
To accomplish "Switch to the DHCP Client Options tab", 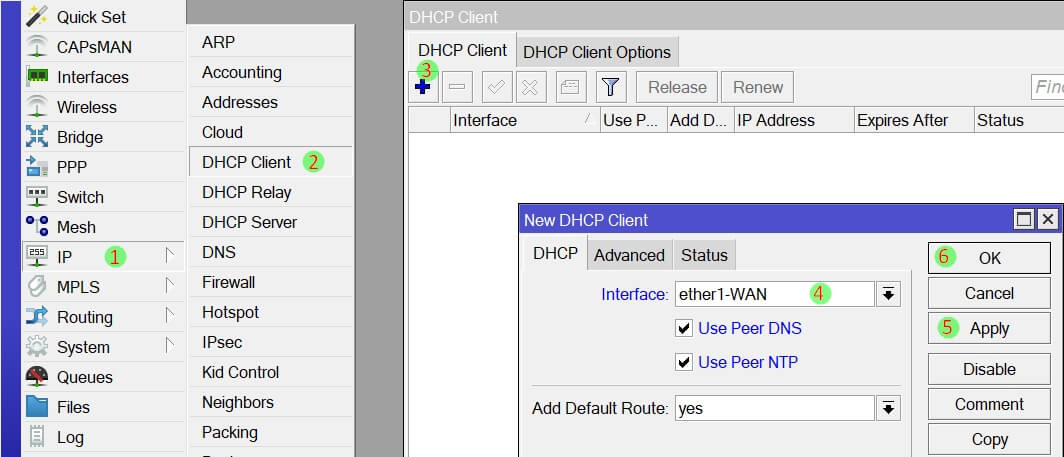I will click(x=596, y=52).
